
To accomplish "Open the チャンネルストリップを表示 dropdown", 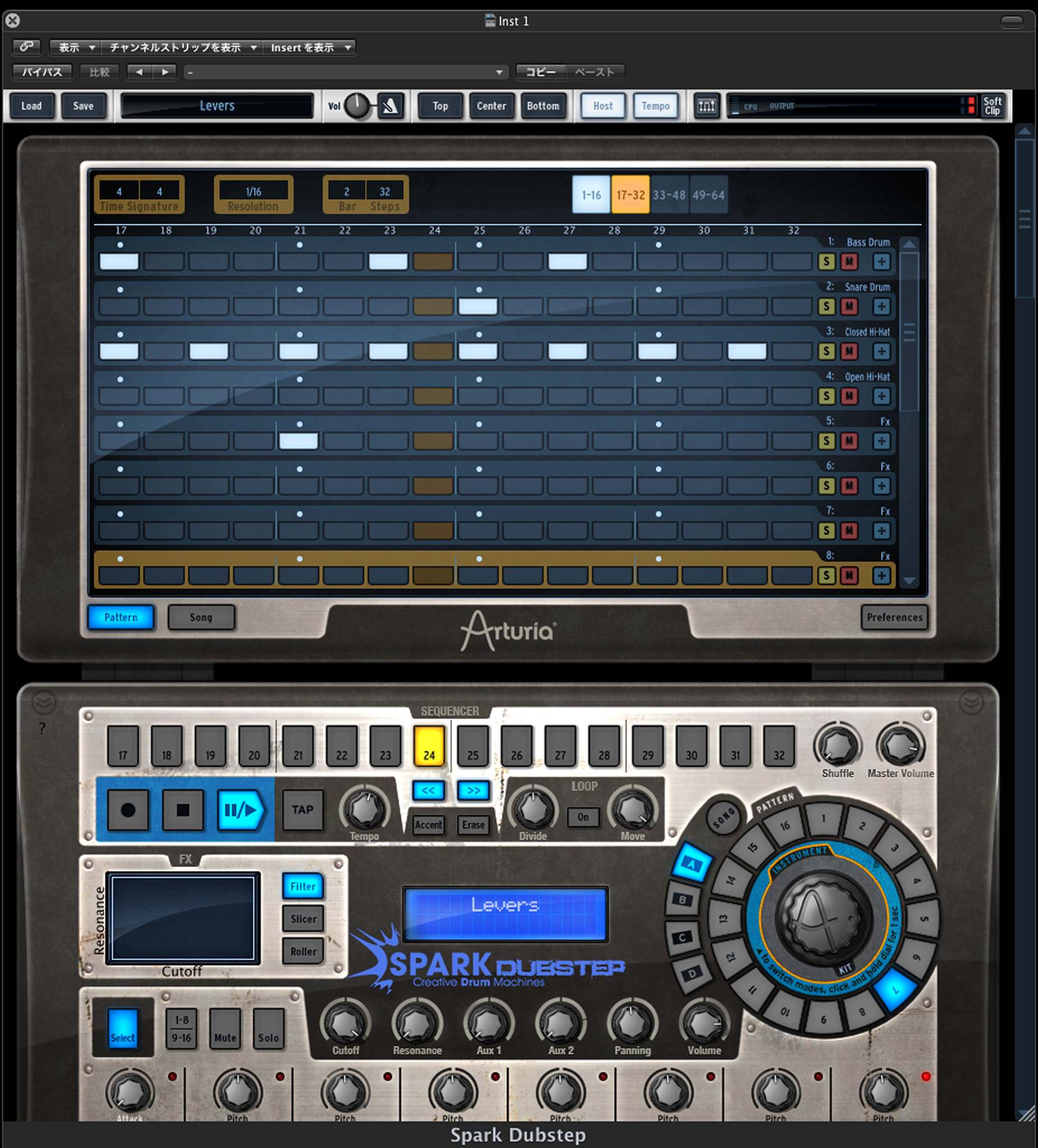I will click(x=182, y=47).
